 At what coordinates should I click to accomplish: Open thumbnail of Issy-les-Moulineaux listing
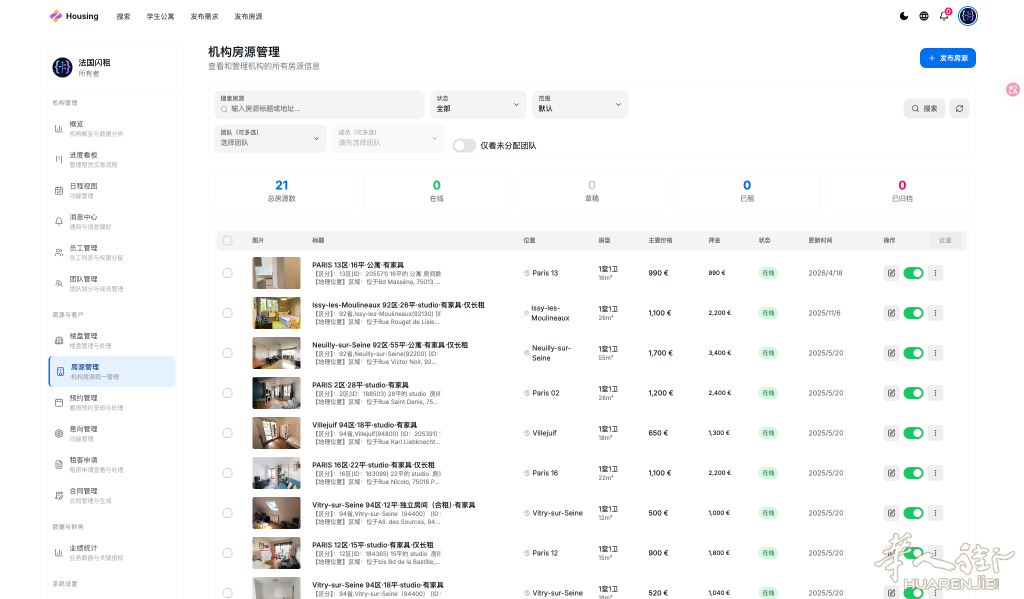pos(277,313)
